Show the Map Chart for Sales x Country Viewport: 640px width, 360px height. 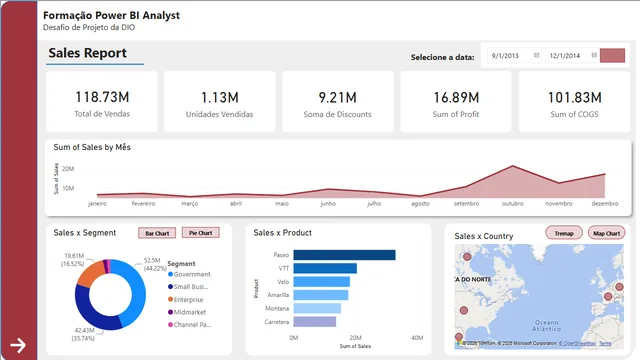click(x=607, y=233)
